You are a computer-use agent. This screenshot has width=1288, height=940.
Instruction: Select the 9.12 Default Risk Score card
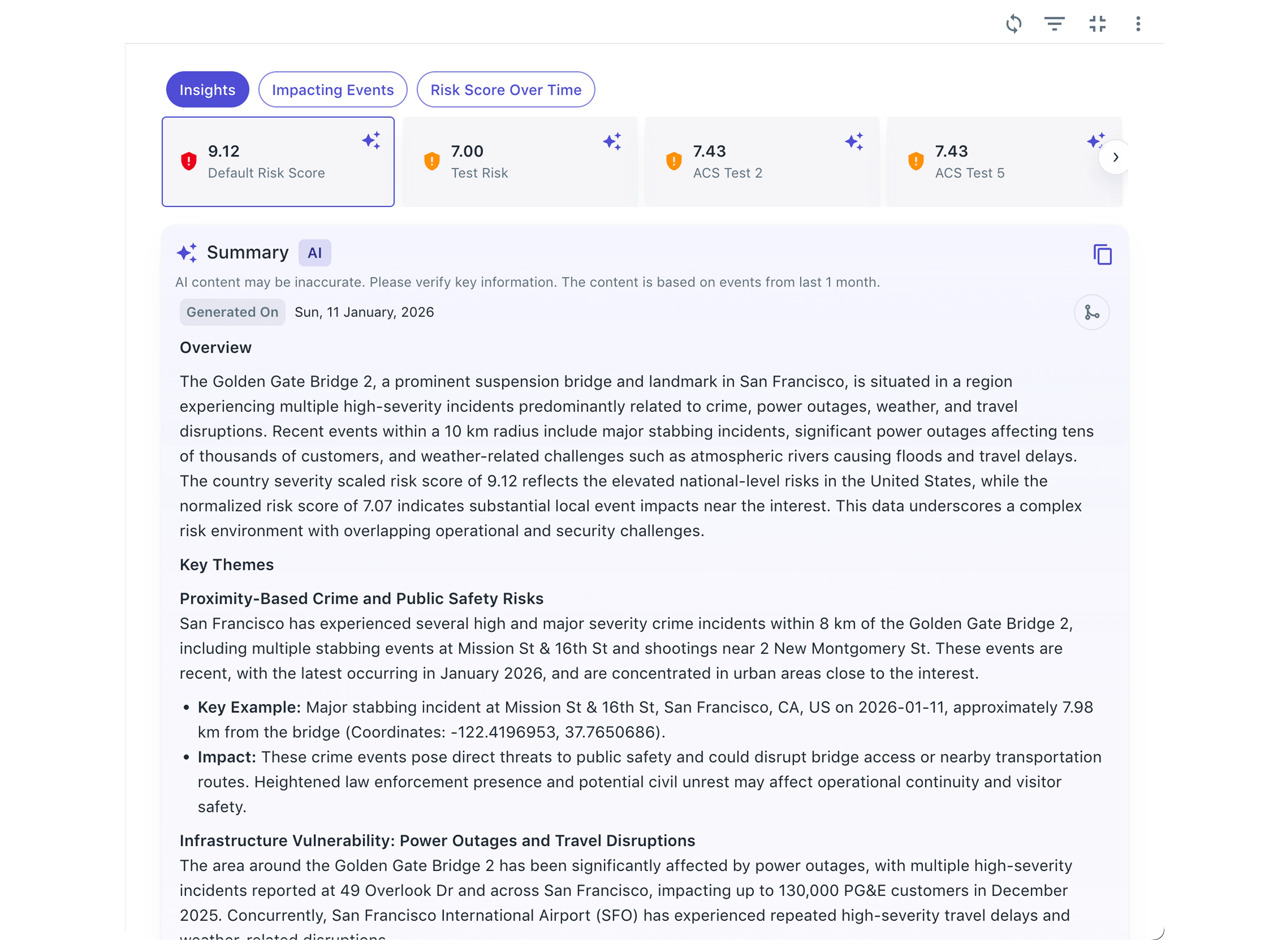pos(278,162)
